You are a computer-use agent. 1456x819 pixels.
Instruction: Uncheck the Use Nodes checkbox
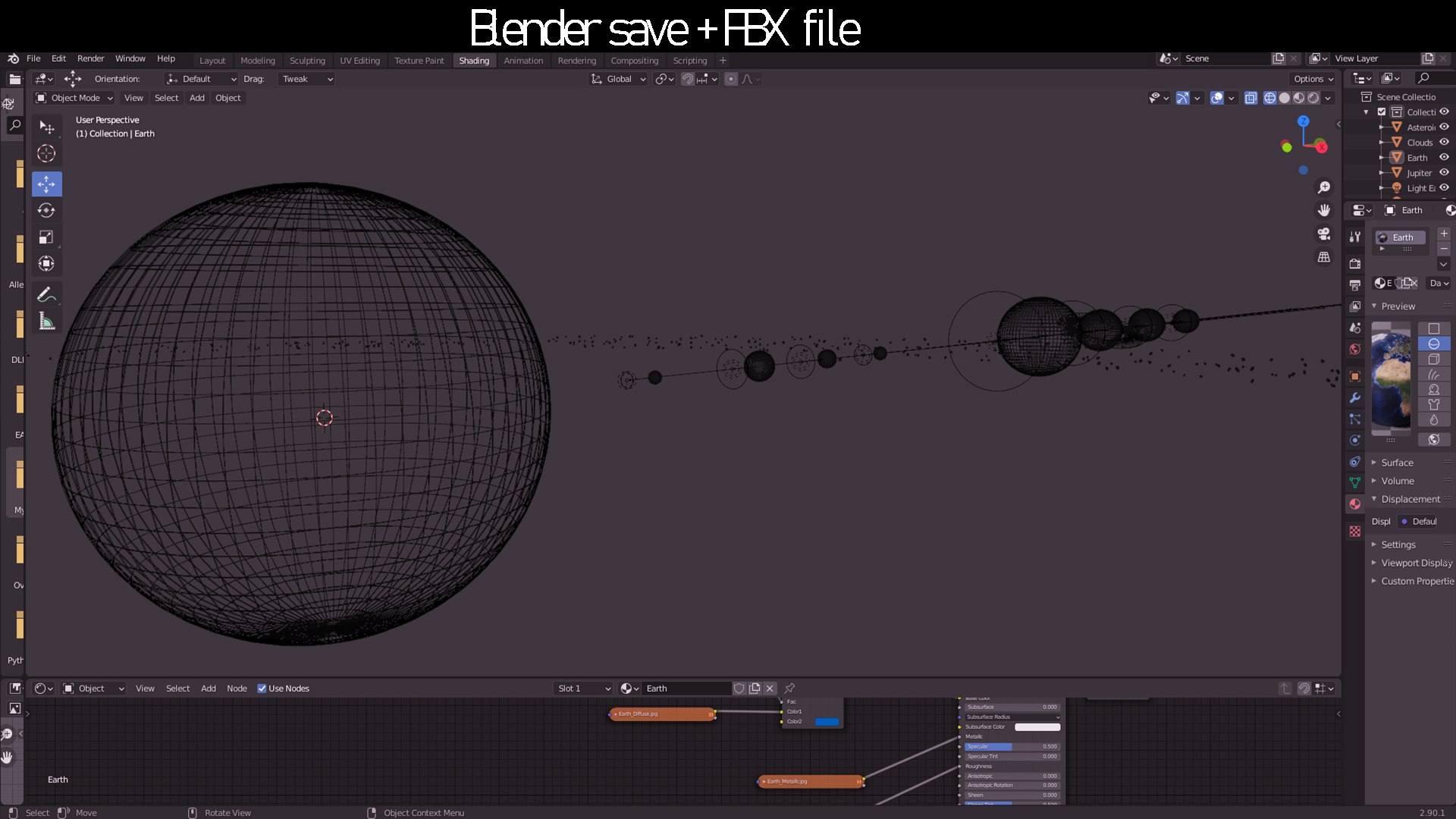tap(262, 689)
